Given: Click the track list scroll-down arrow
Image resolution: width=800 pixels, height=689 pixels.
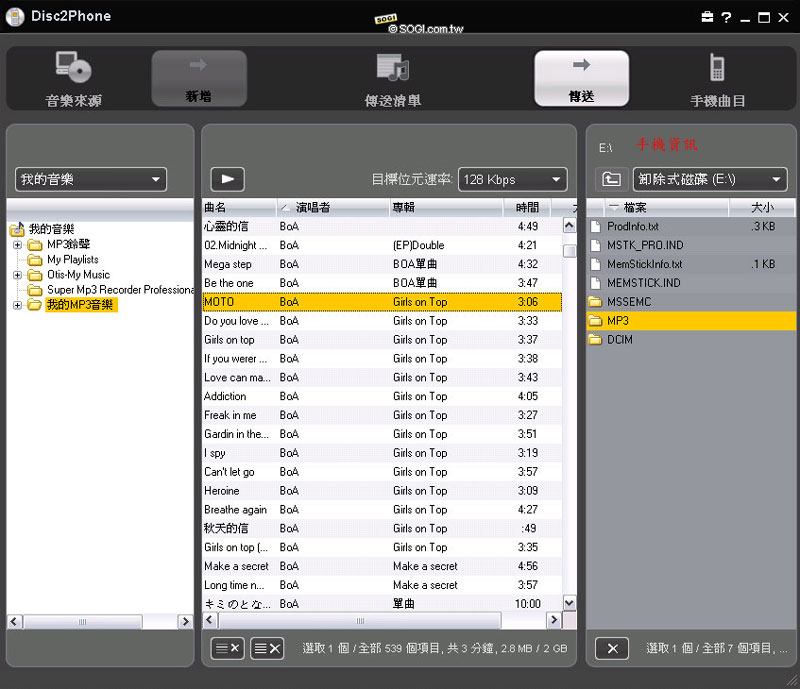Looking at the screenshot, I should (x=569, y=603).
